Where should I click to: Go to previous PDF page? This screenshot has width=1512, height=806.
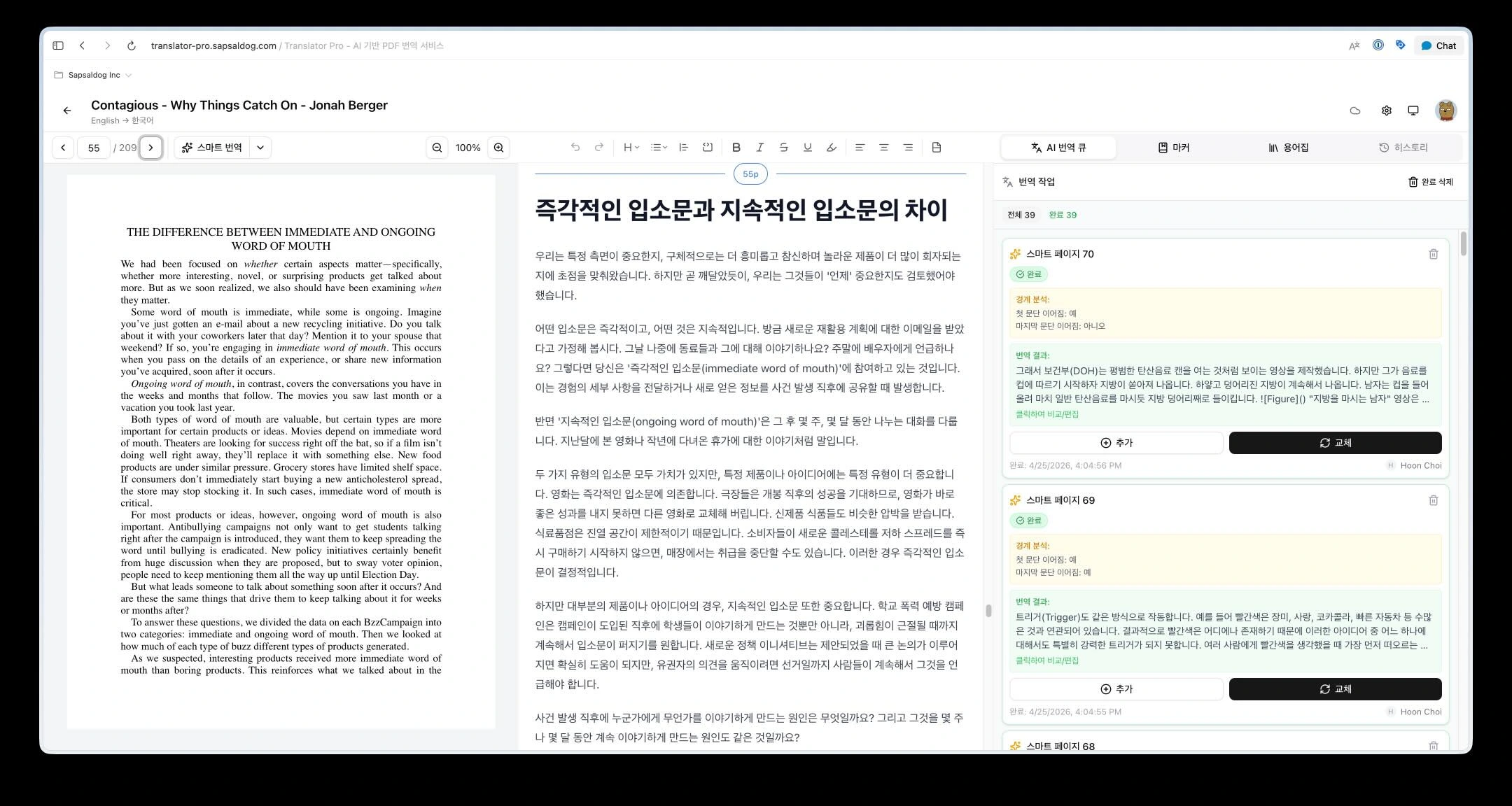click(x=63, y=148)
